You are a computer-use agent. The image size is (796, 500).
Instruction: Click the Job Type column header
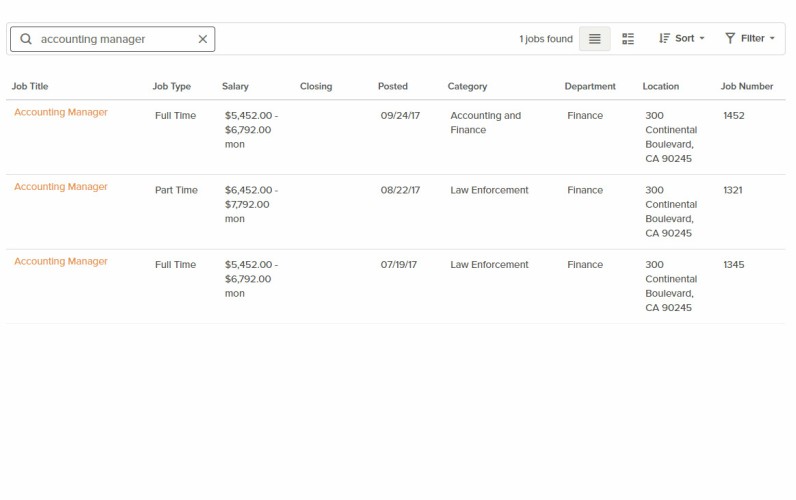pyautogui.click(x=172, y=86)
